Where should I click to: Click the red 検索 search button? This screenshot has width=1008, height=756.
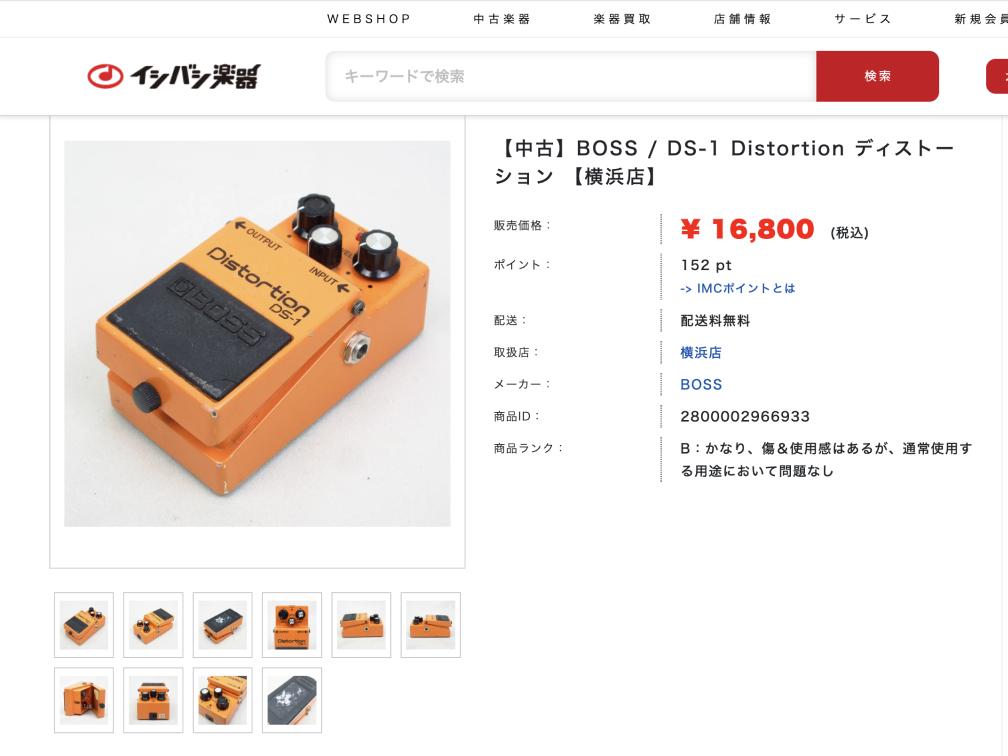878,76
